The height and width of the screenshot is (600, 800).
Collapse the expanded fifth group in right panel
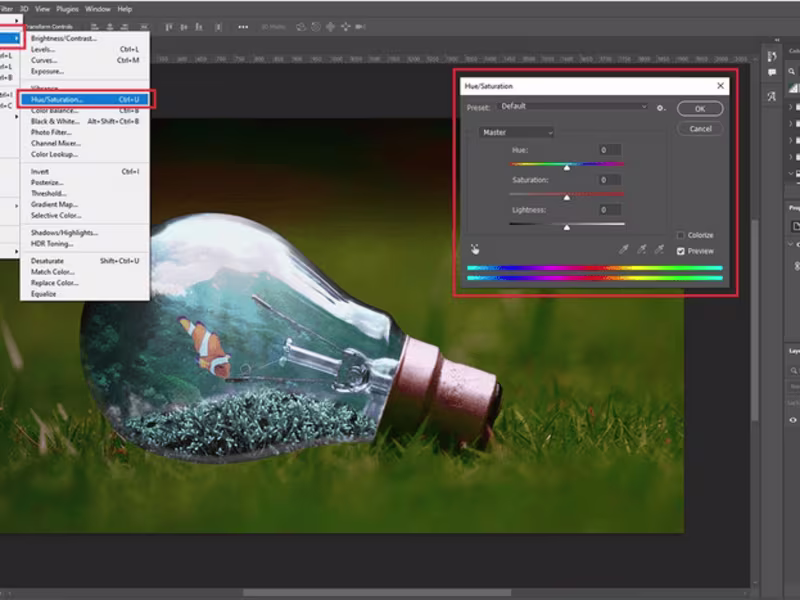pos(791,173)
